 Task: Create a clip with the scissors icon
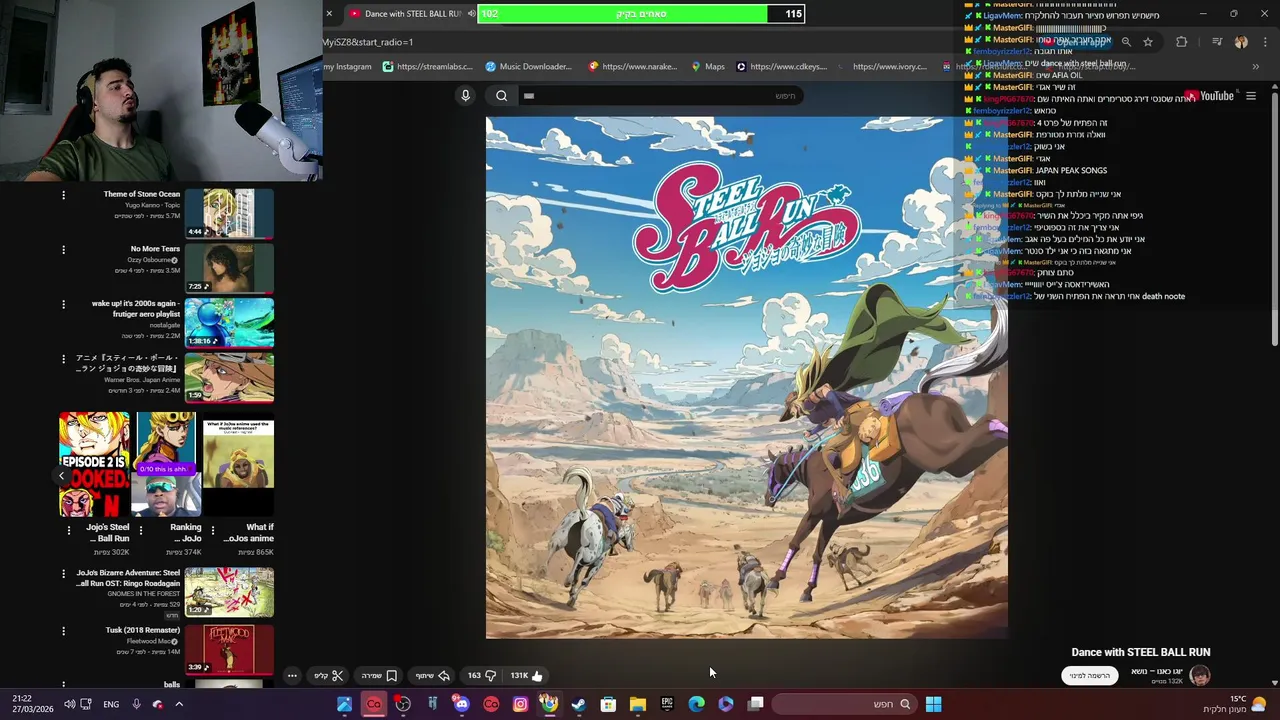click(x=328, y=676)
